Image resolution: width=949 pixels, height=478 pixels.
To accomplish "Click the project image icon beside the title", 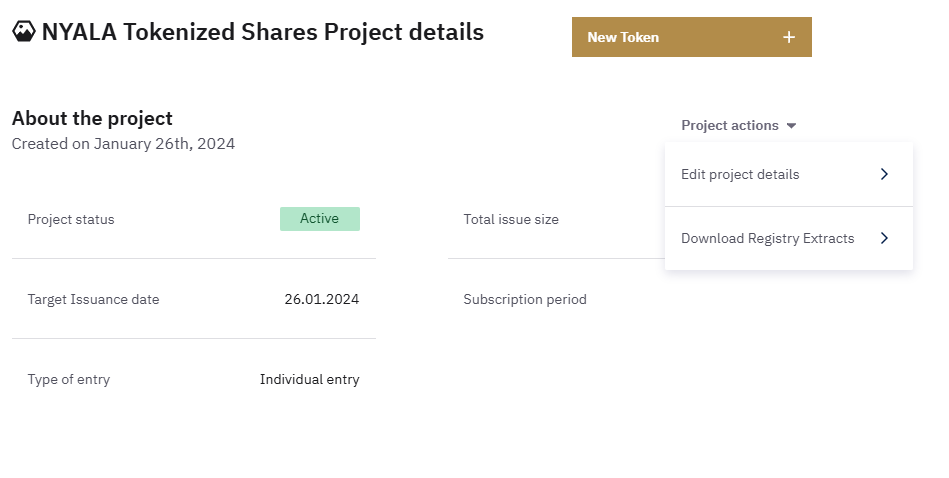I will [x=24, y=32].
